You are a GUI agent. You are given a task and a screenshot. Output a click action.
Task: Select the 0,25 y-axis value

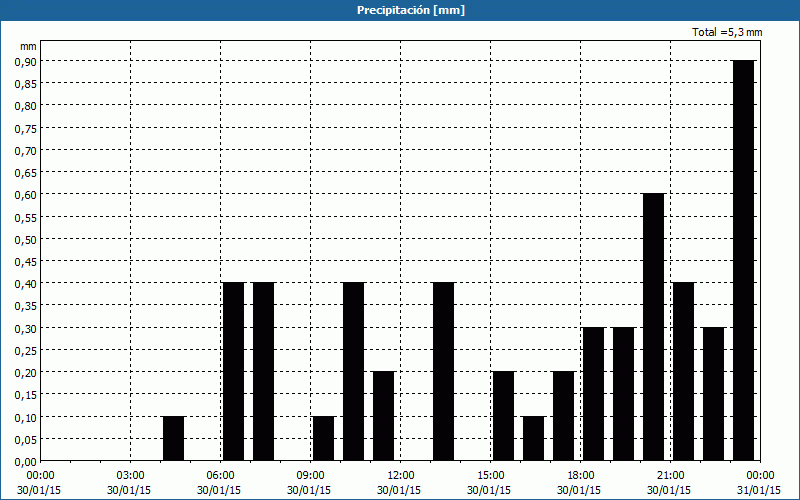(26, 351)
